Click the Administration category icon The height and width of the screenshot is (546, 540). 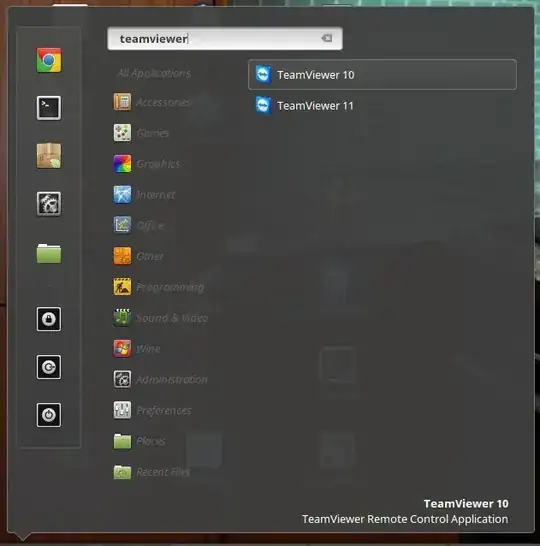[x=122, y=379]
